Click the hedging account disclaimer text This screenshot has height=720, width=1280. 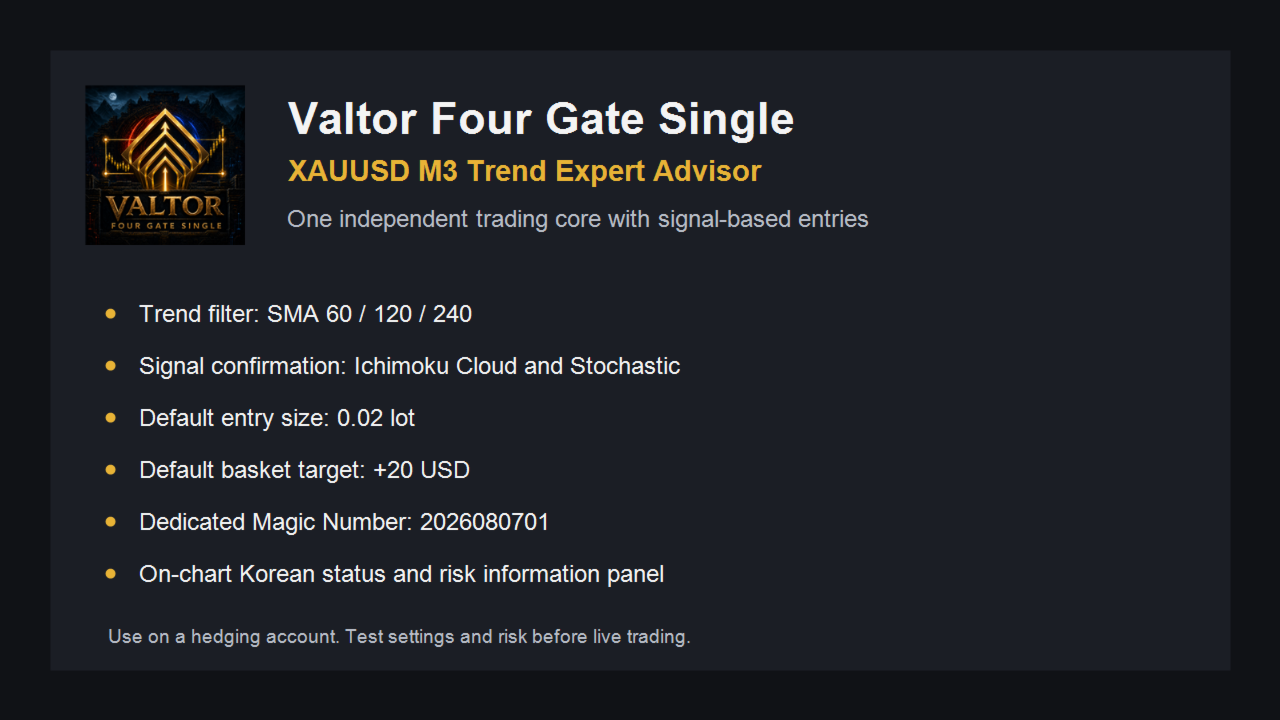399,636
